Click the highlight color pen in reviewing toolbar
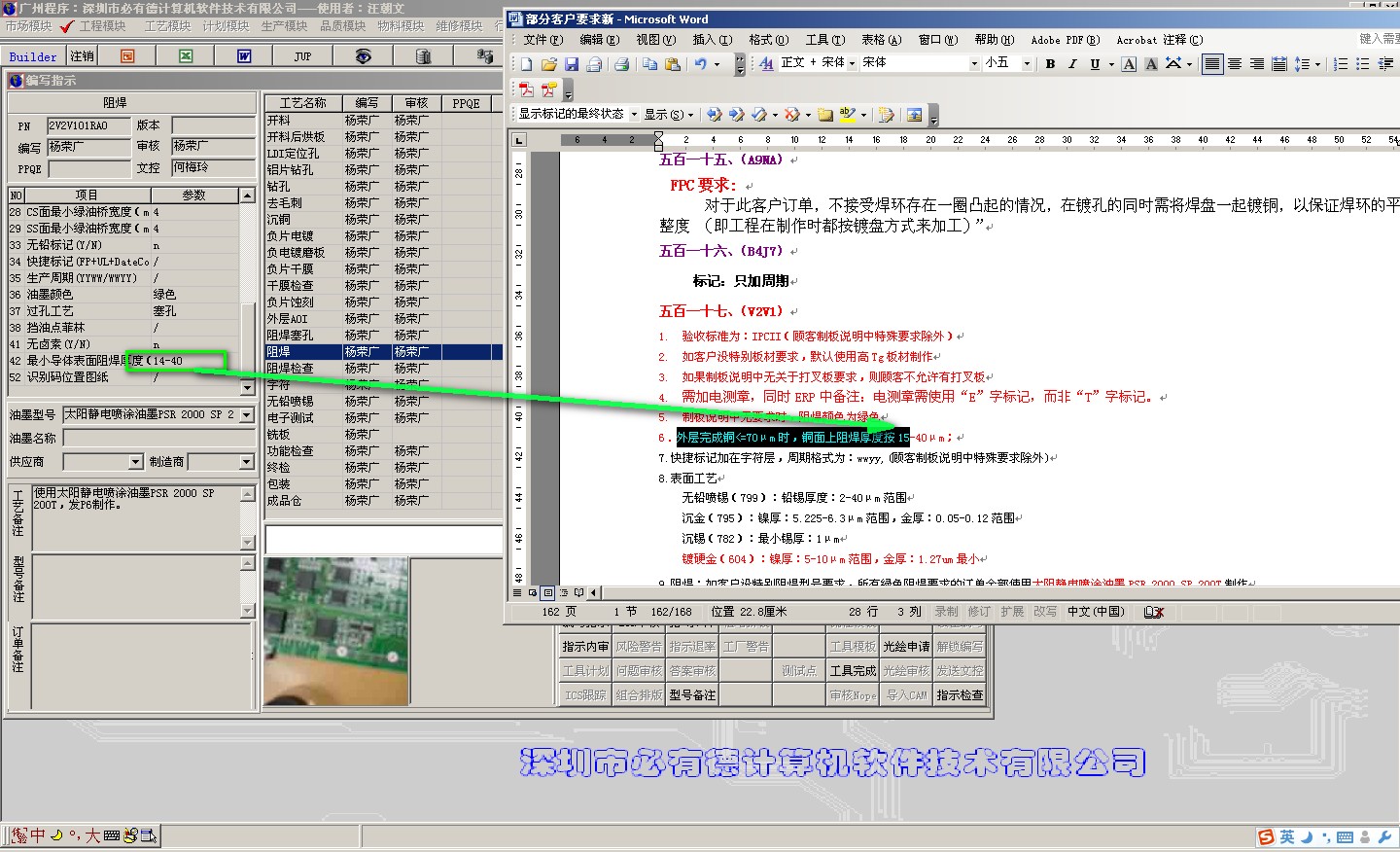Viewport: 1400px width, 852px height. [848, 114]
